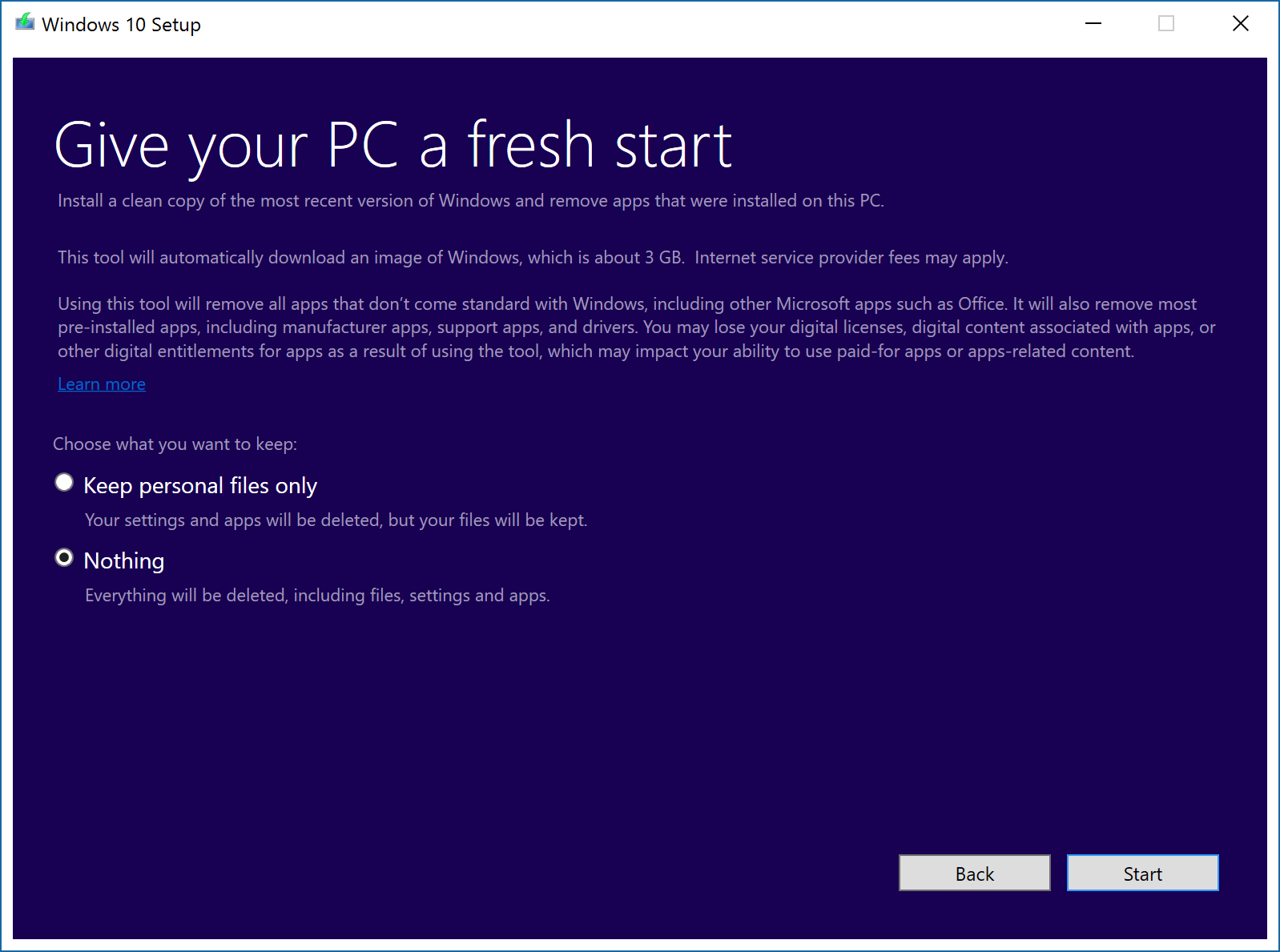Choose the 'Nothing' radio button
The height and width of the screenshot is (952, 1280).
click(64, 558)
